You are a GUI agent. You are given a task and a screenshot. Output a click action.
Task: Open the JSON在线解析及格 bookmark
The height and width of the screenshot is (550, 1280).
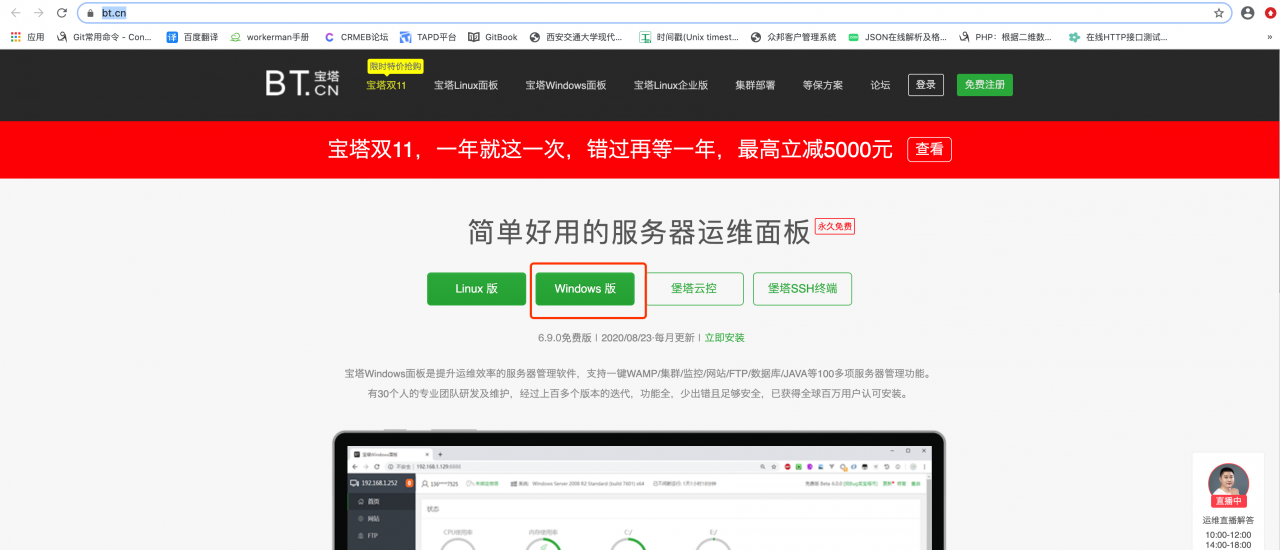click(897, 37)
